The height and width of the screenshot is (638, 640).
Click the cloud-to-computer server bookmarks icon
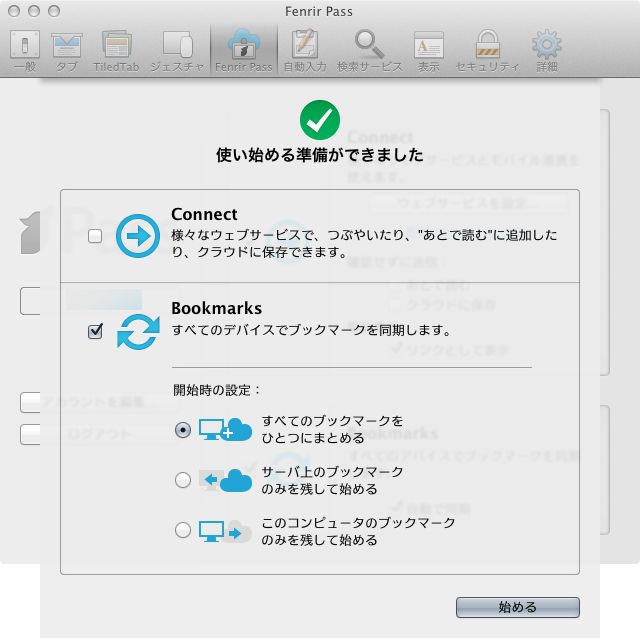tap(225, 480)
